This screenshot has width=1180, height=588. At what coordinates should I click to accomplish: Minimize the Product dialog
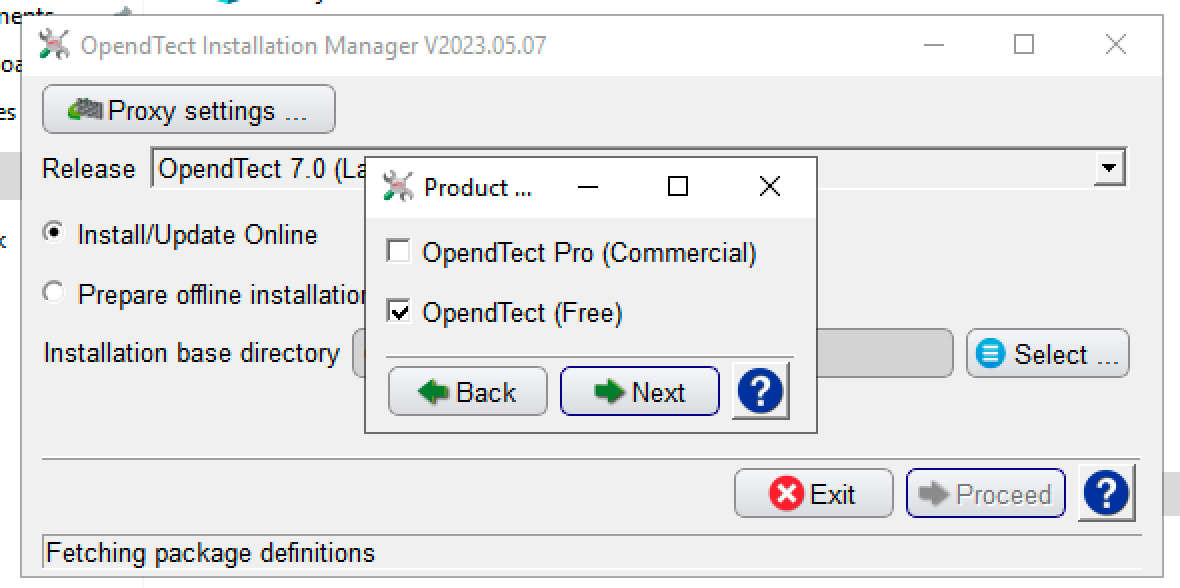pos(588,187)
